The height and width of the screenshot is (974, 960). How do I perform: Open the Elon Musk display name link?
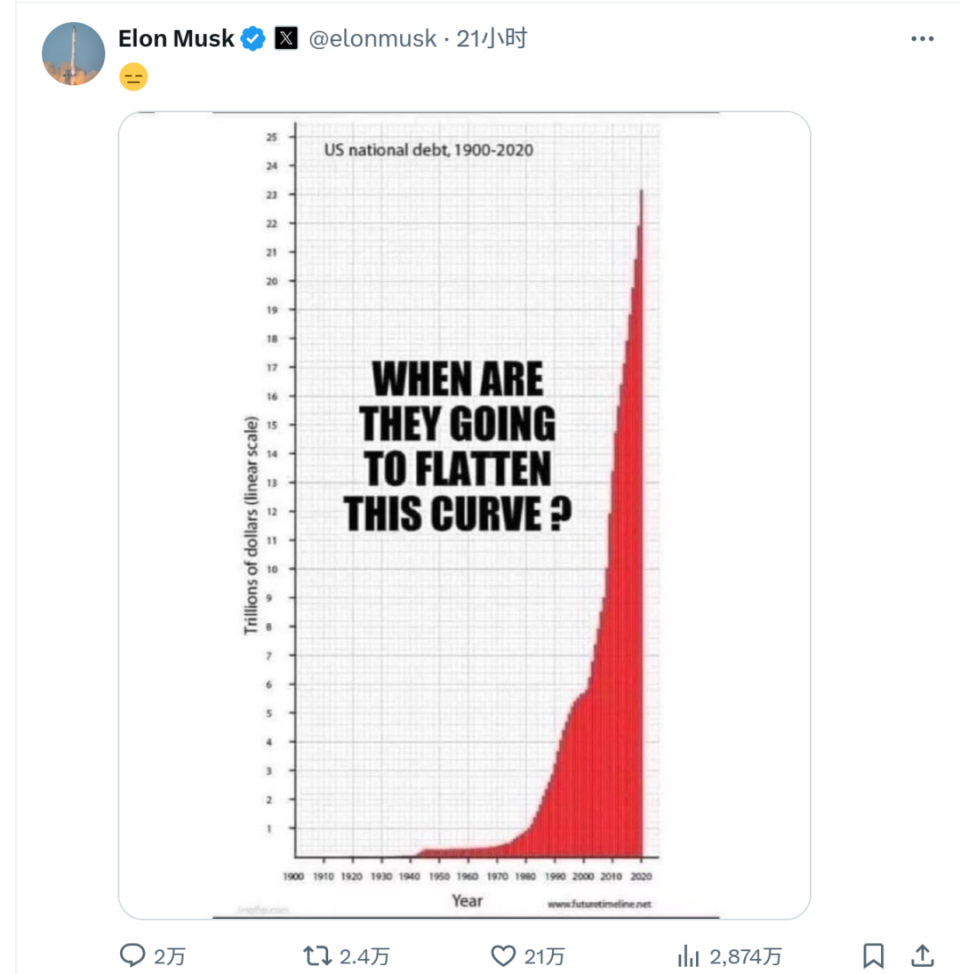point(176,39)
